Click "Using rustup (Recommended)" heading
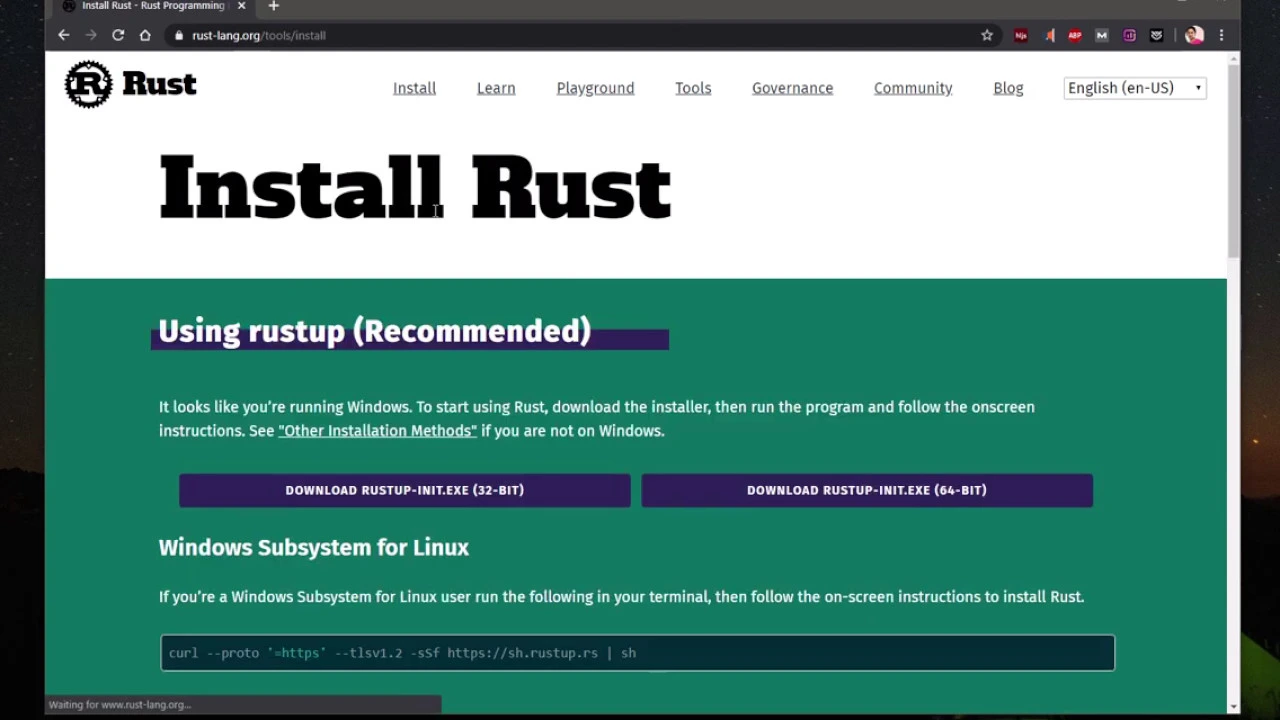Screen dimensions: 1280x720 coord(375,331)
